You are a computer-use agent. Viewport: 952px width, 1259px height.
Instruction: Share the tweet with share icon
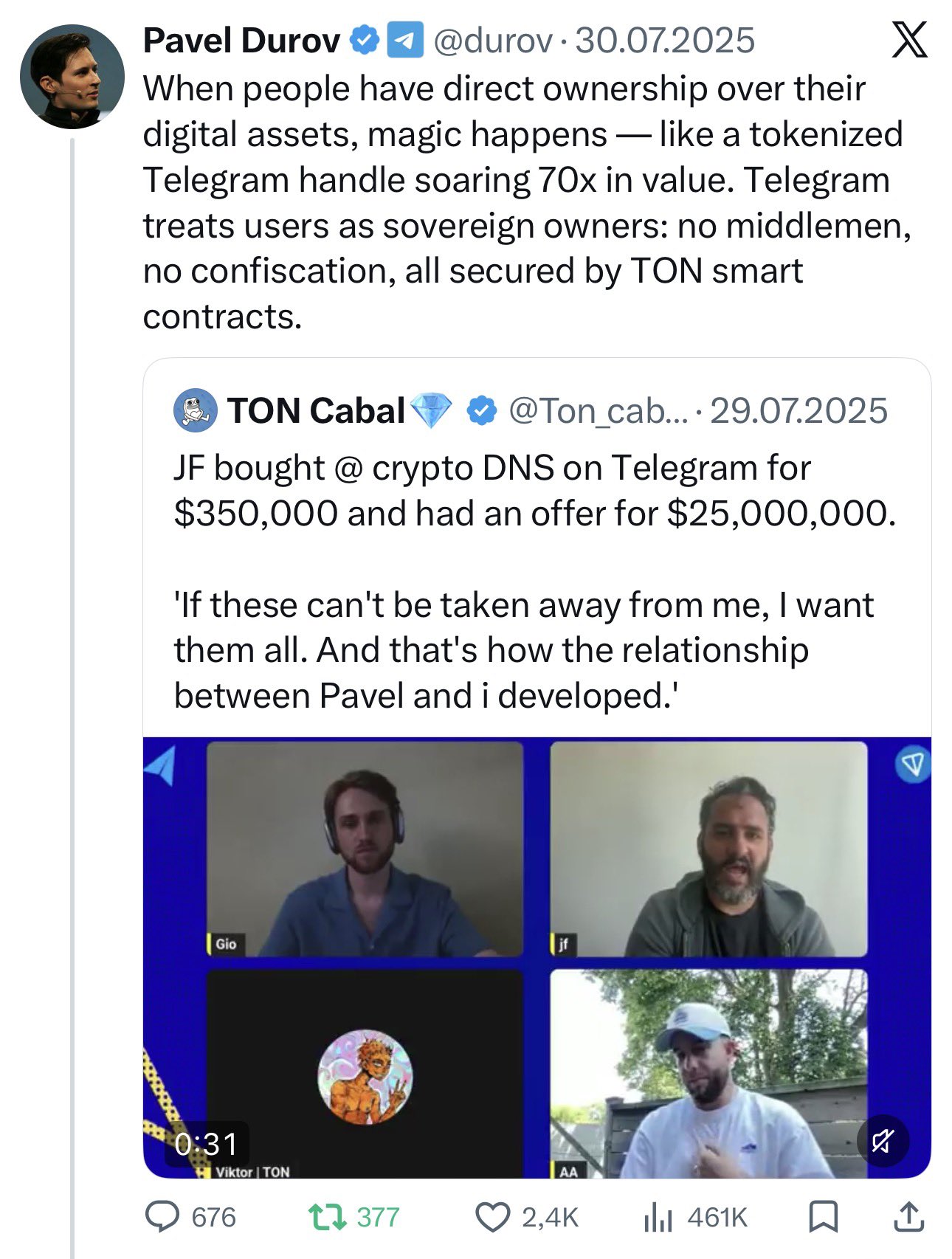pyautogui.click(x=908, y=1217)
